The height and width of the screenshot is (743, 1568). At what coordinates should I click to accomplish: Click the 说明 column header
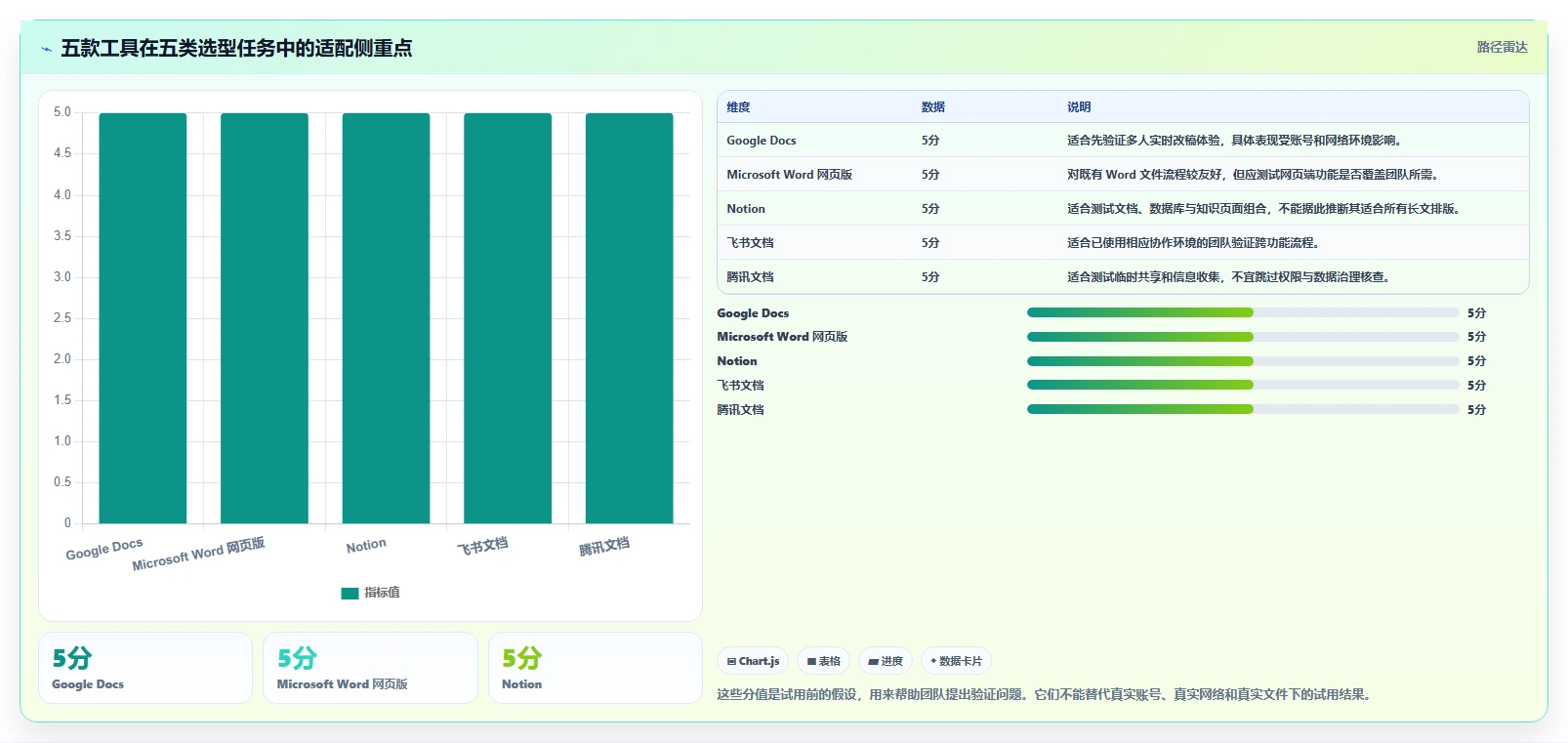click(1079, 107)
